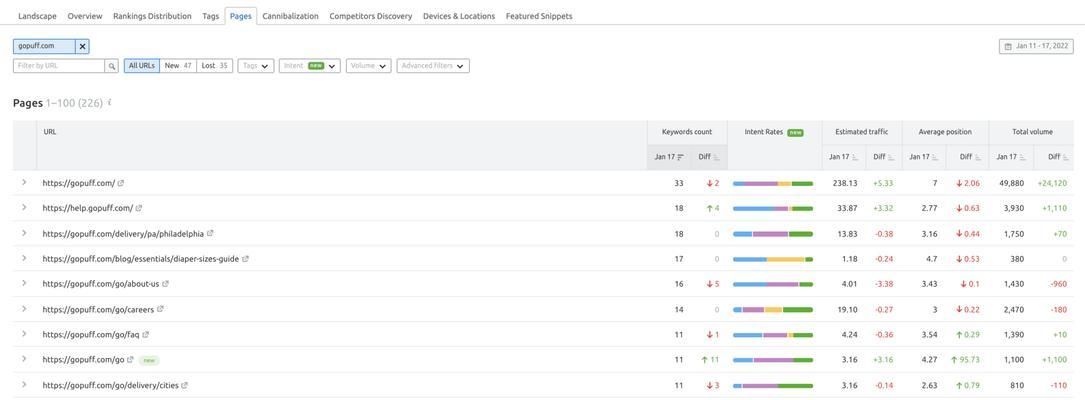Sort by Average position Jan 17 column

point(924,157)
